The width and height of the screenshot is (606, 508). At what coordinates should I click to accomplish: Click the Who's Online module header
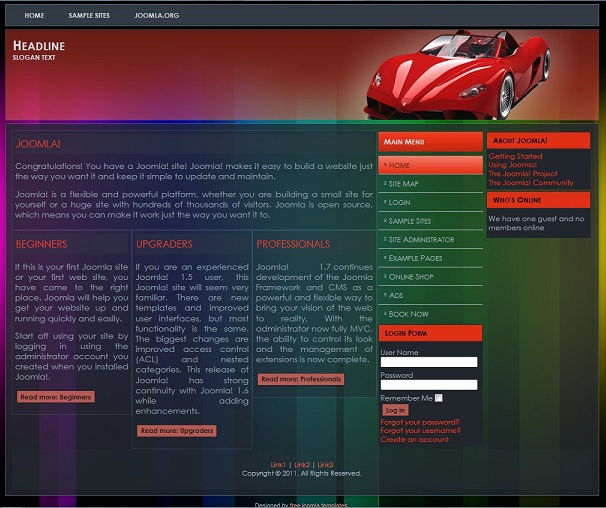point(538,200)
